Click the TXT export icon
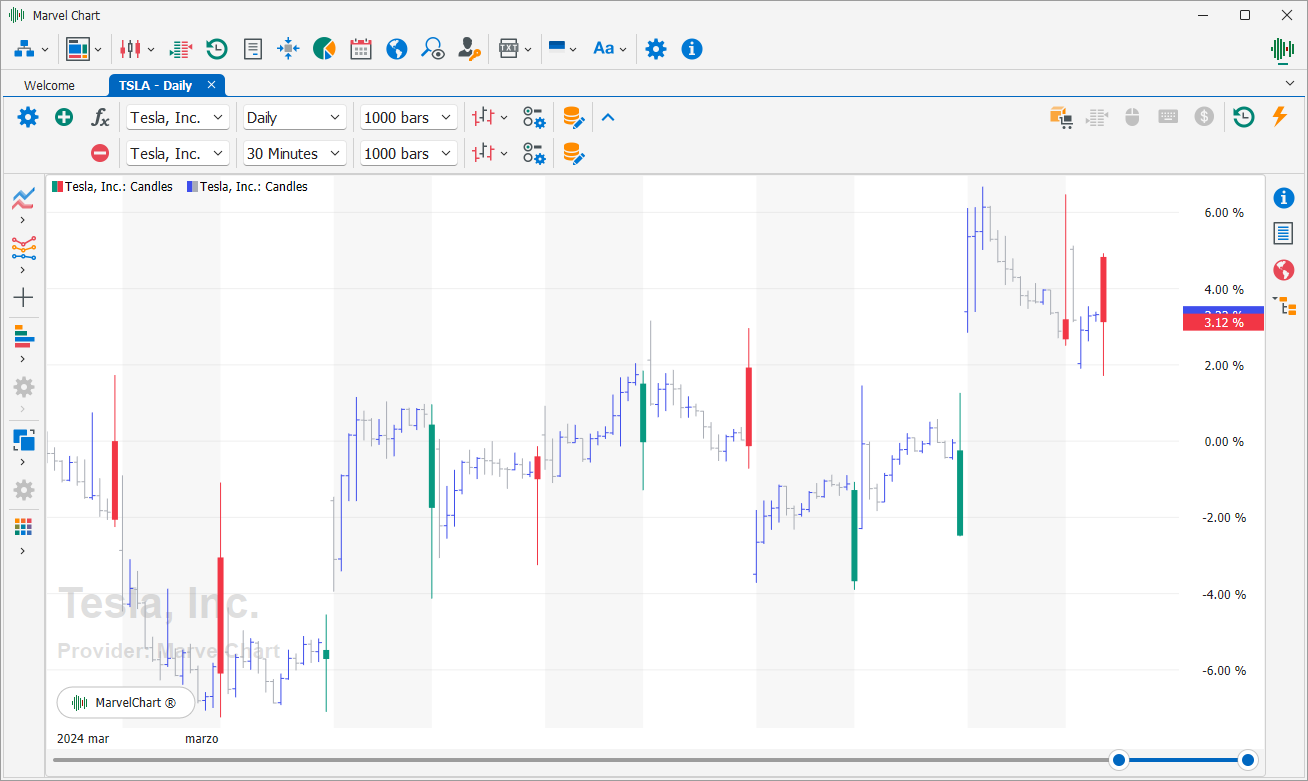Screen dimensions: 1308x781 [x=509, y=48]
